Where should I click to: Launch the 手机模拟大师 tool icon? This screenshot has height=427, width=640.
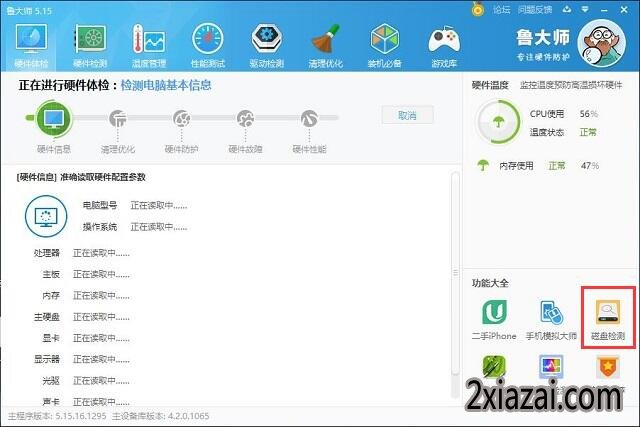pyautogui.click(x=551, y=312)
